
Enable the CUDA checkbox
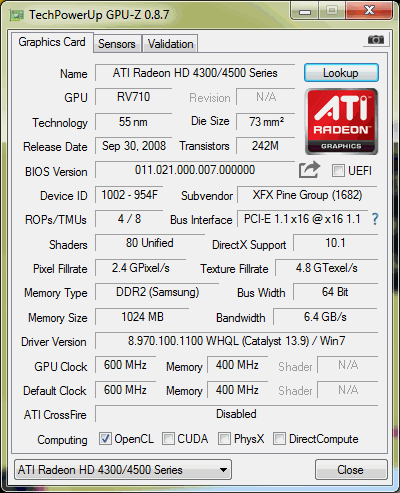coord(168,439)
